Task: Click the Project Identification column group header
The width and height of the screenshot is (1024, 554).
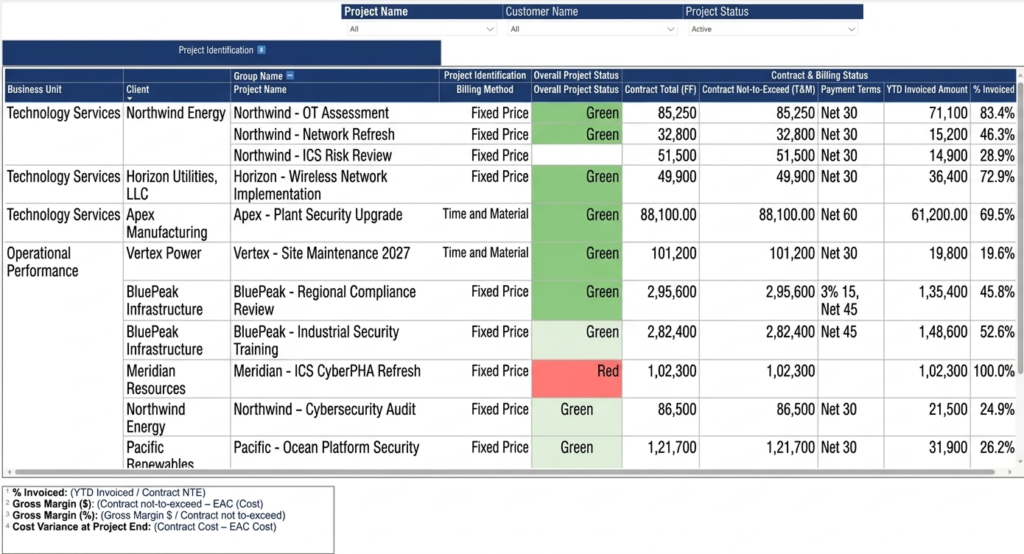Action: point(485,75)
